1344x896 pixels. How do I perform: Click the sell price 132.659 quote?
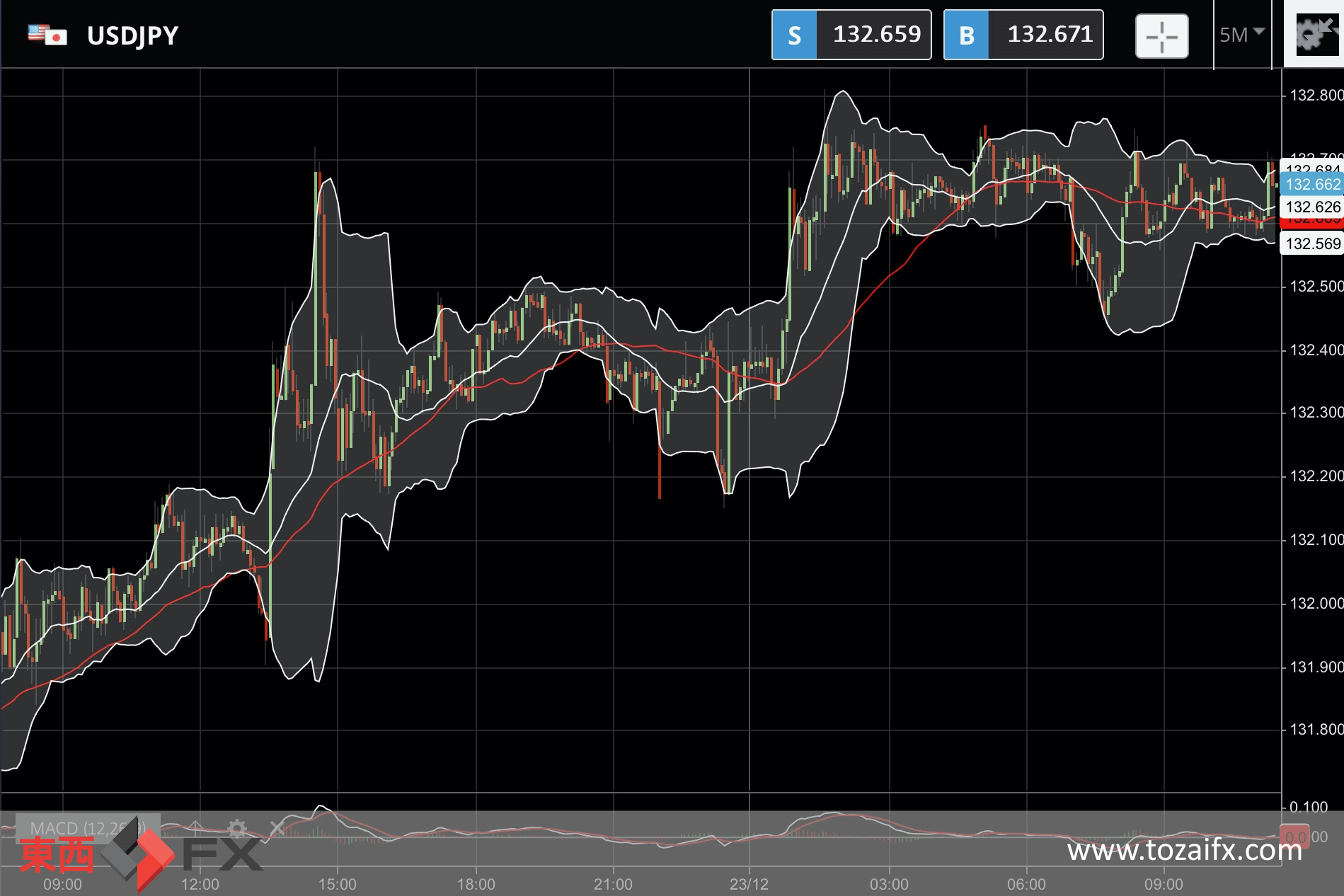876,35
